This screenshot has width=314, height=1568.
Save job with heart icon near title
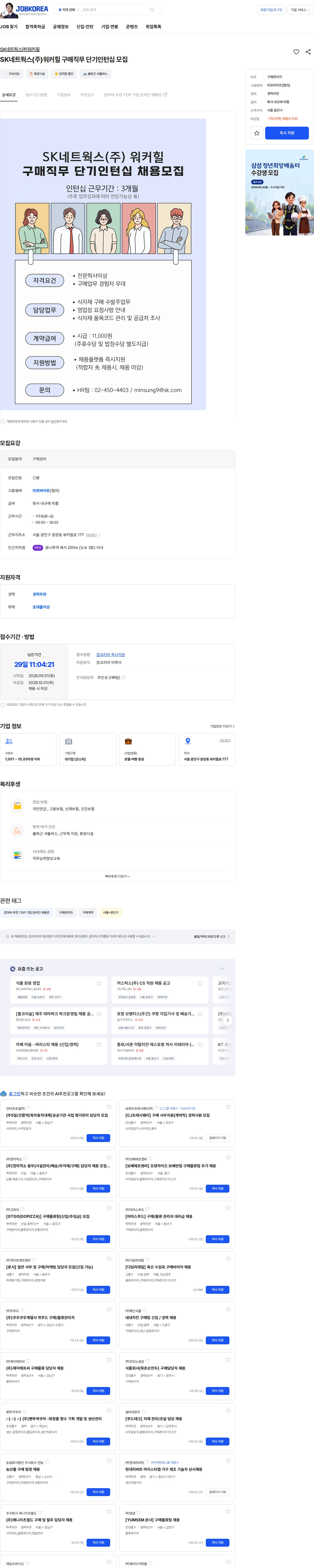pos(296,52)
